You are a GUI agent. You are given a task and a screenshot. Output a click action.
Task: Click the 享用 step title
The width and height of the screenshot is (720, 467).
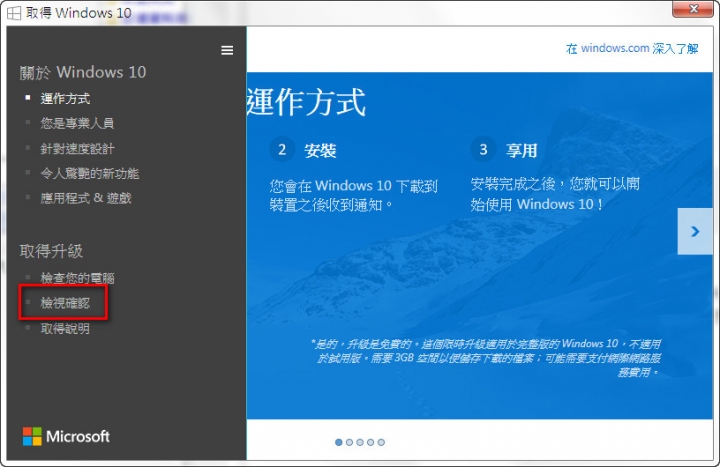522,150
